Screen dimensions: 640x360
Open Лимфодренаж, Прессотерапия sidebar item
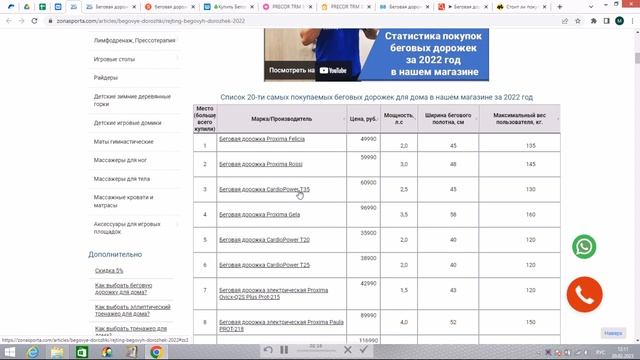point(134,40)
